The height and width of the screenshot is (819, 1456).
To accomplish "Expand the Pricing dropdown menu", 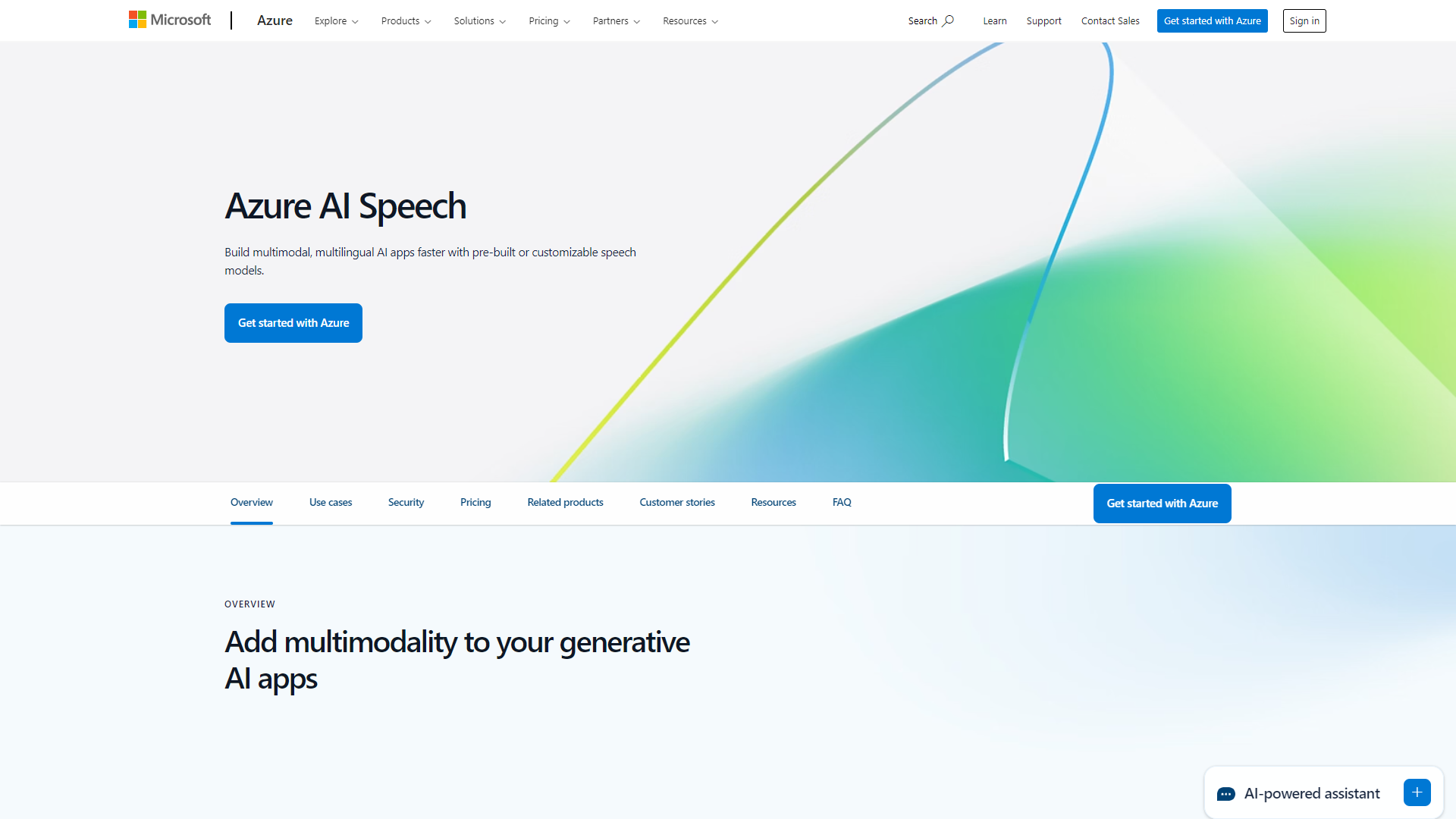I will tap(548, 20).
